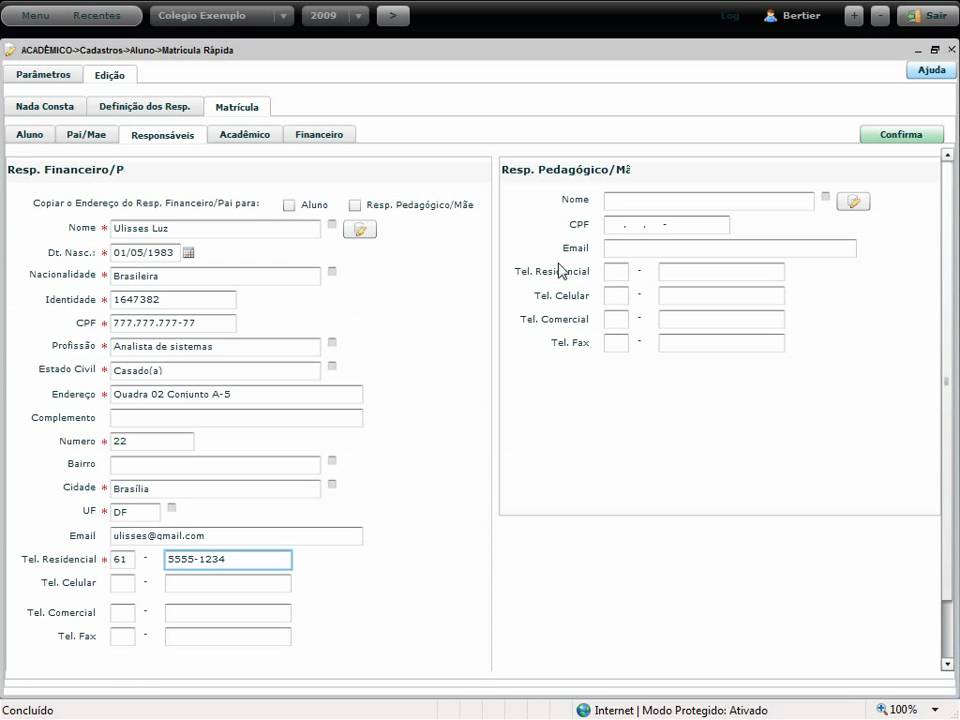Click Resp. Pedagógico CPF input field
The width and height of the screenshot is (960, 720).
(666, 225)
